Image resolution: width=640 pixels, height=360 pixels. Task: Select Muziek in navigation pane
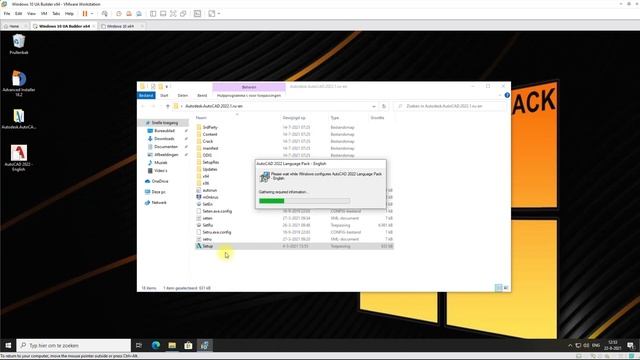point(160,162)
